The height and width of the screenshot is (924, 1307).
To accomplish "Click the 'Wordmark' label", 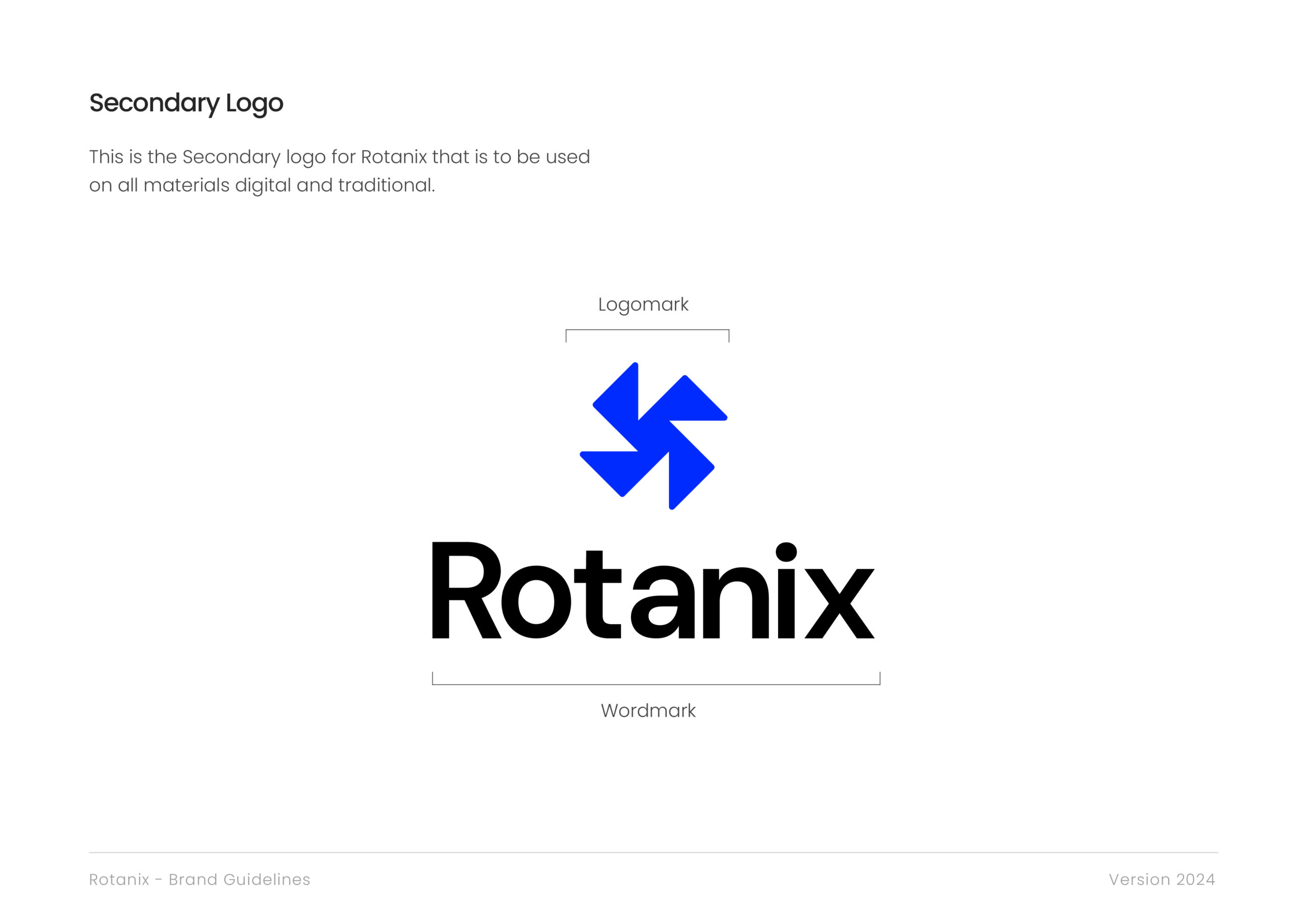I will click(648, 711).
